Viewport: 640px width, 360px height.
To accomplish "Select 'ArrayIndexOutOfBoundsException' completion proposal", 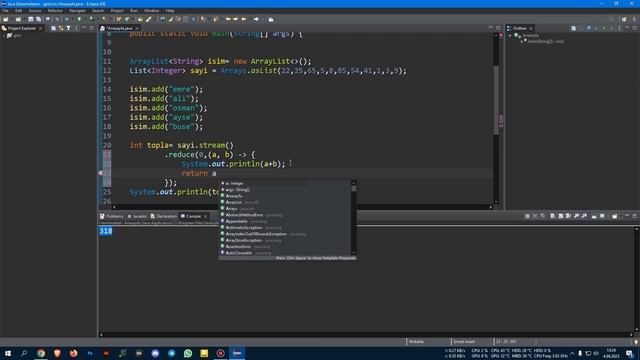I will pyautogui.click(x=285, y=234).
